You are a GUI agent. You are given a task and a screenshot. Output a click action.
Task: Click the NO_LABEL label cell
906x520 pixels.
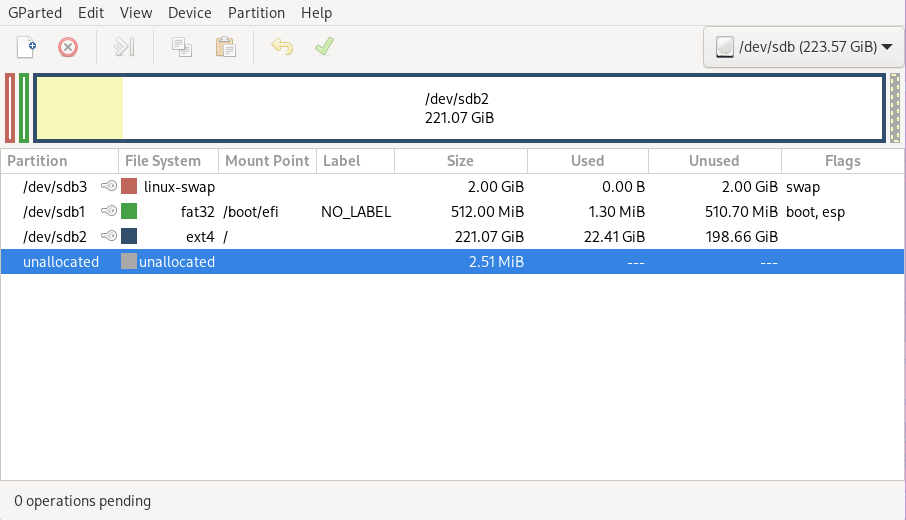pyautogui.click(x=356, y=212)
